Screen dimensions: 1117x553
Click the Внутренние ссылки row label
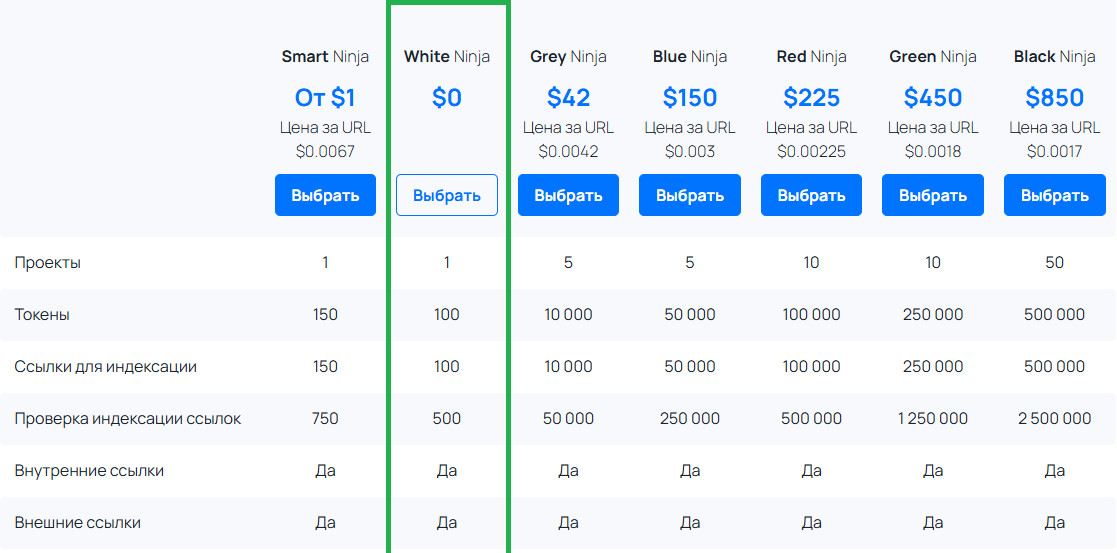click(x=89, y=470)
